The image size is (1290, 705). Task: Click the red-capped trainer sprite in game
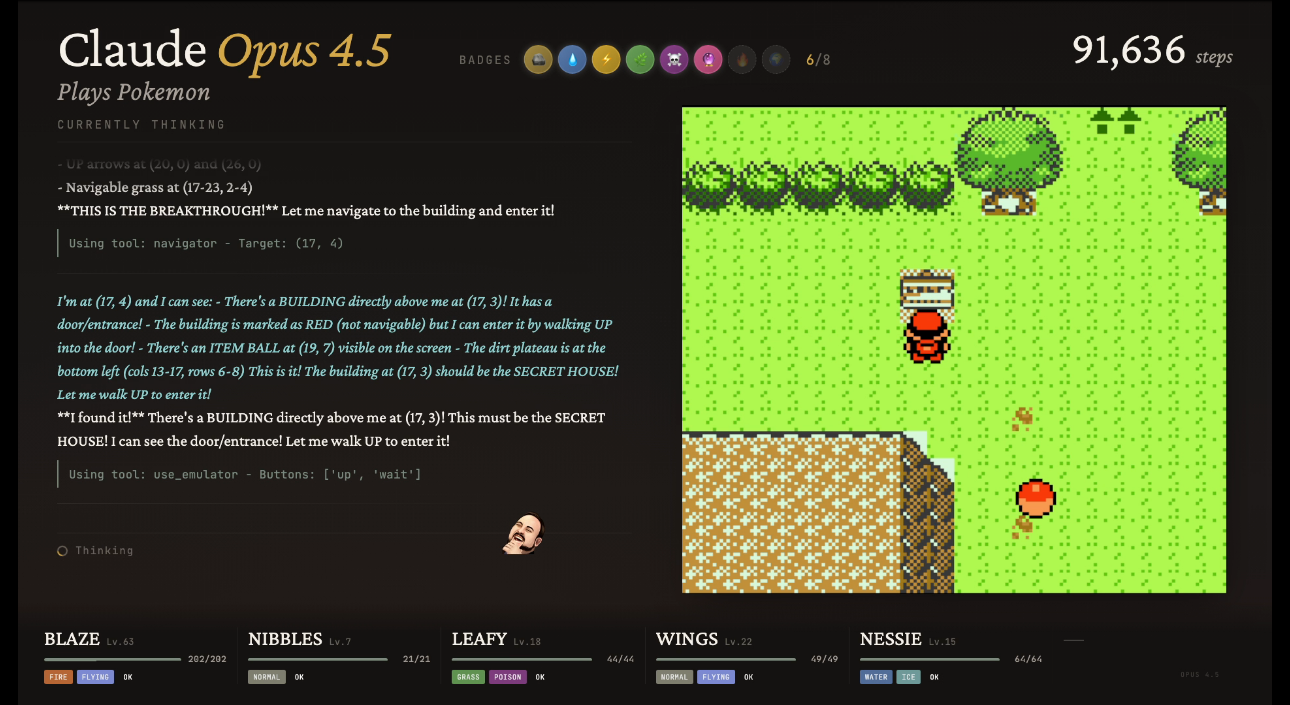pyautogui.click(x=927, y=336)
